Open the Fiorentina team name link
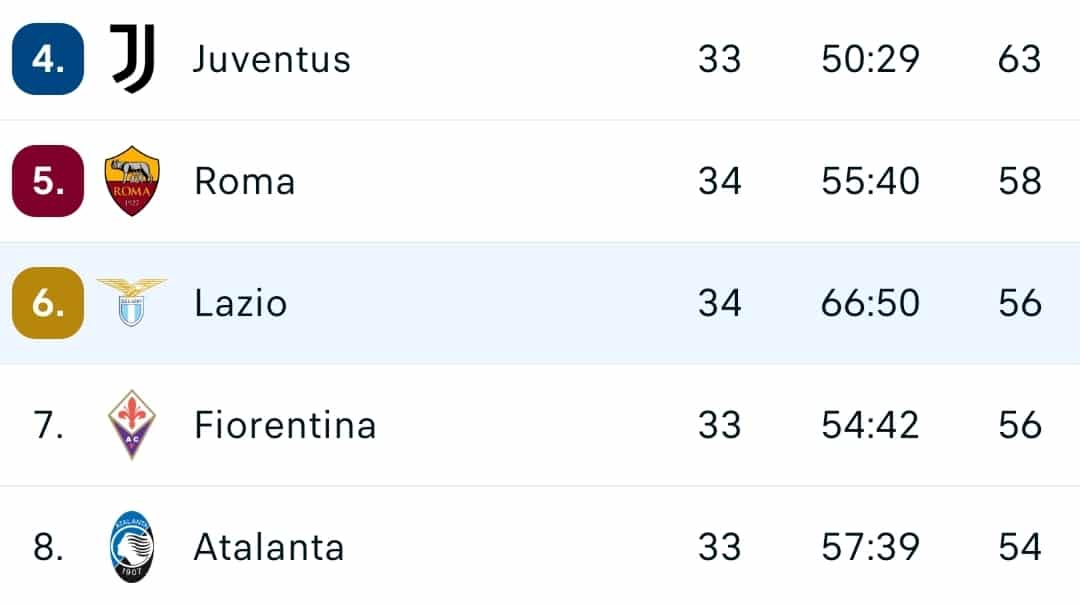 285,425
